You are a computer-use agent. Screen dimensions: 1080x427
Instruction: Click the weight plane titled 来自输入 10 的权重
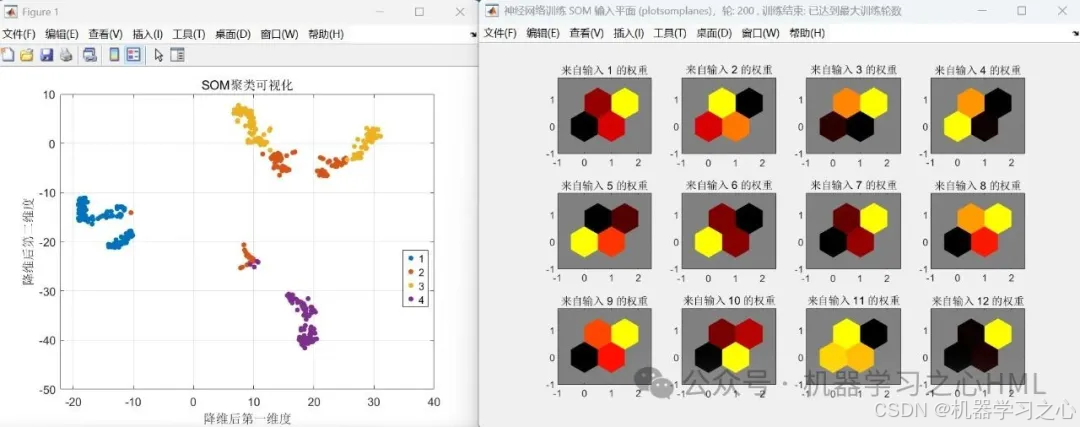click(729, 346)
